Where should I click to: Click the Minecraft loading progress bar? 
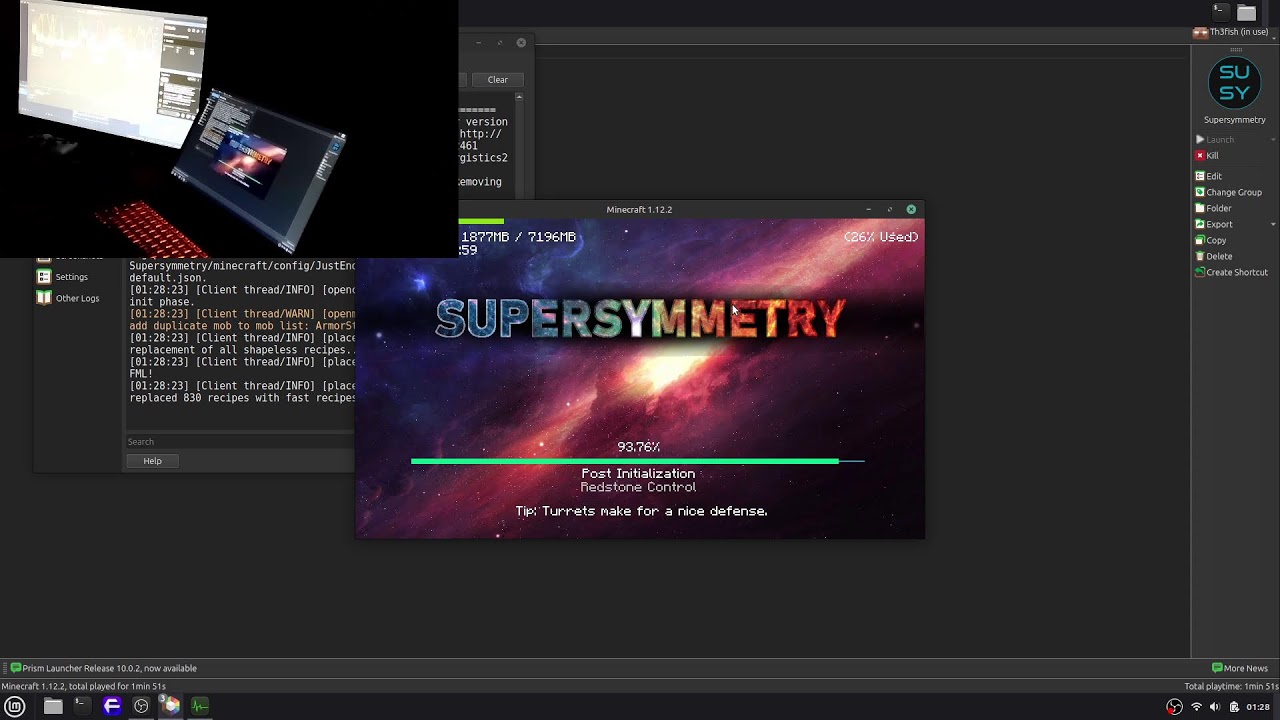[638, 461]
